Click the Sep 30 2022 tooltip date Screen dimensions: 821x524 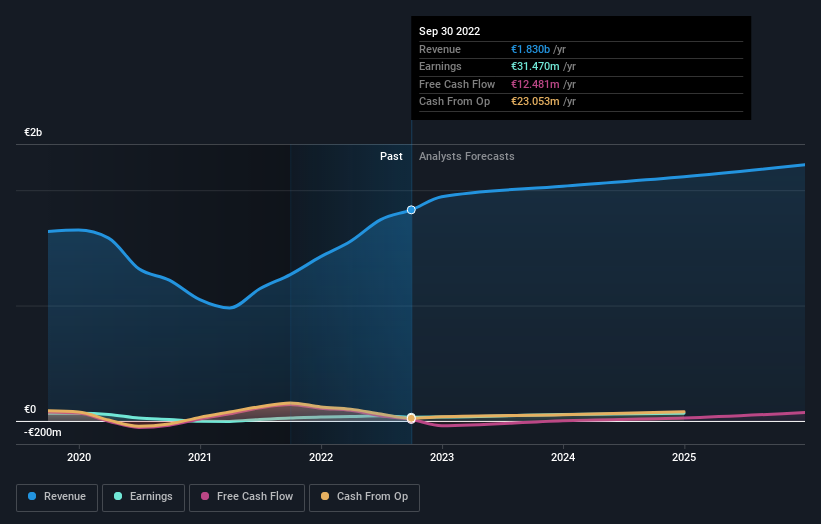click(x=449, y=31)
